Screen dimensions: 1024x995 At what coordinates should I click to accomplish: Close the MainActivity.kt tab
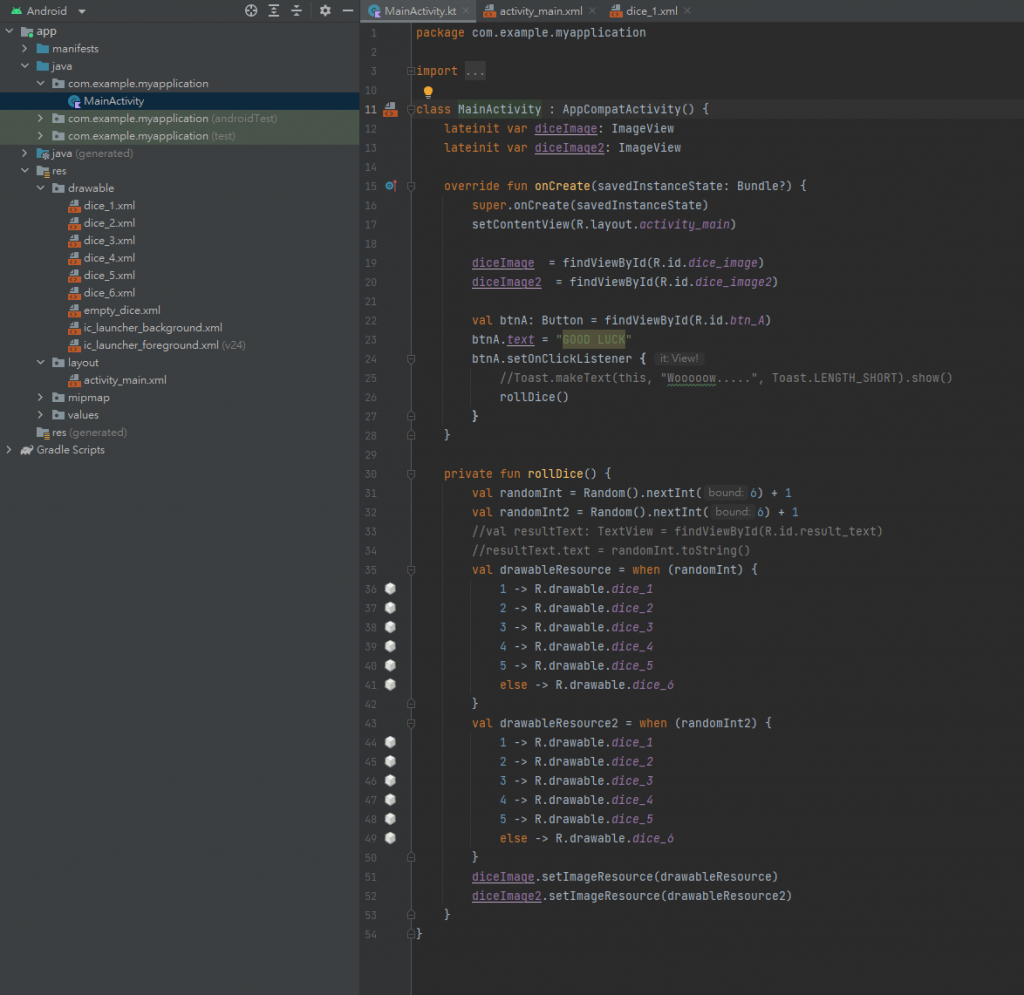tap(465, 11)
